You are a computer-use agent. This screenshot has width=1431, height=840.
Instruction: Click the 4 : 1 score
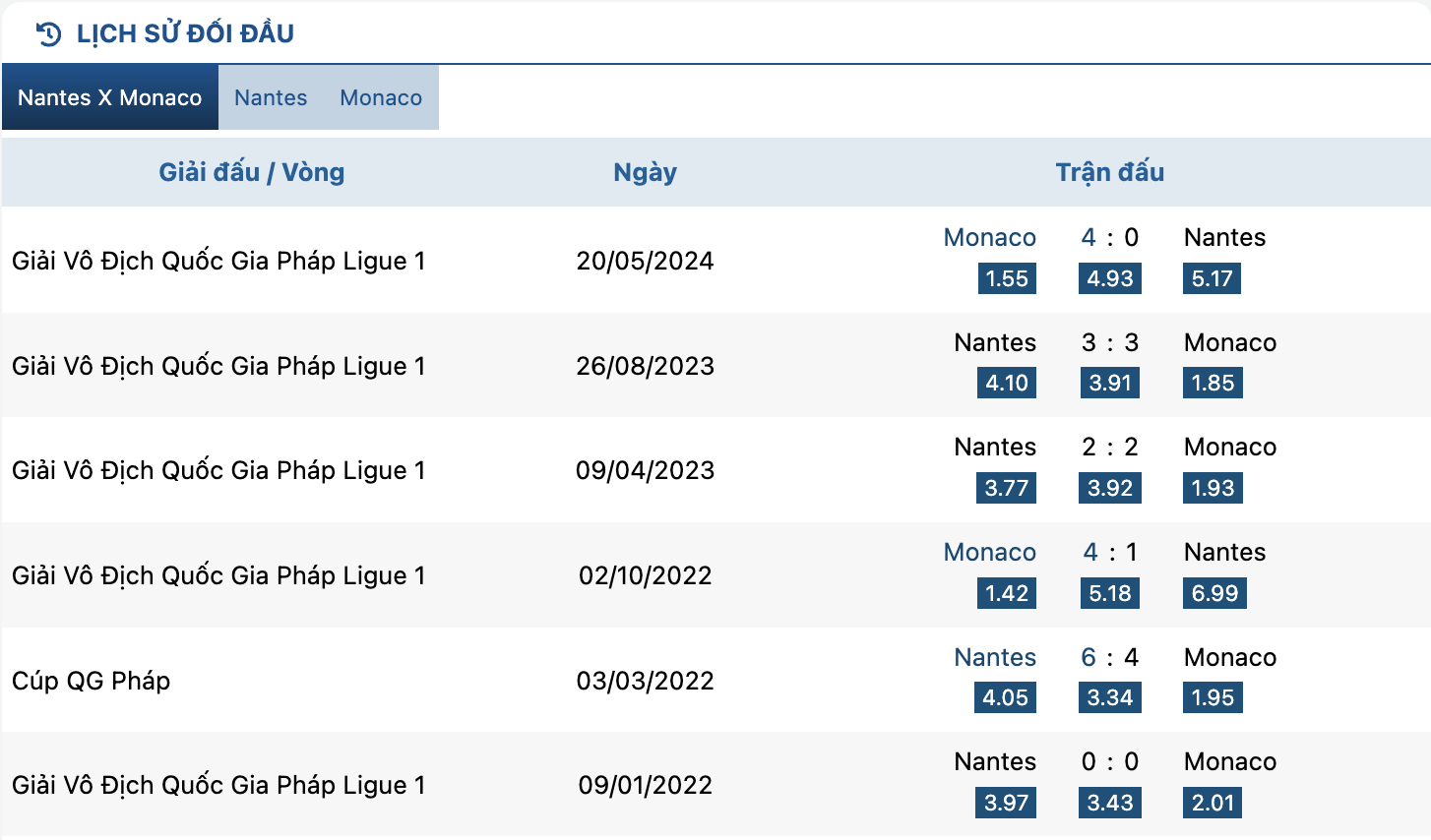1110,552
